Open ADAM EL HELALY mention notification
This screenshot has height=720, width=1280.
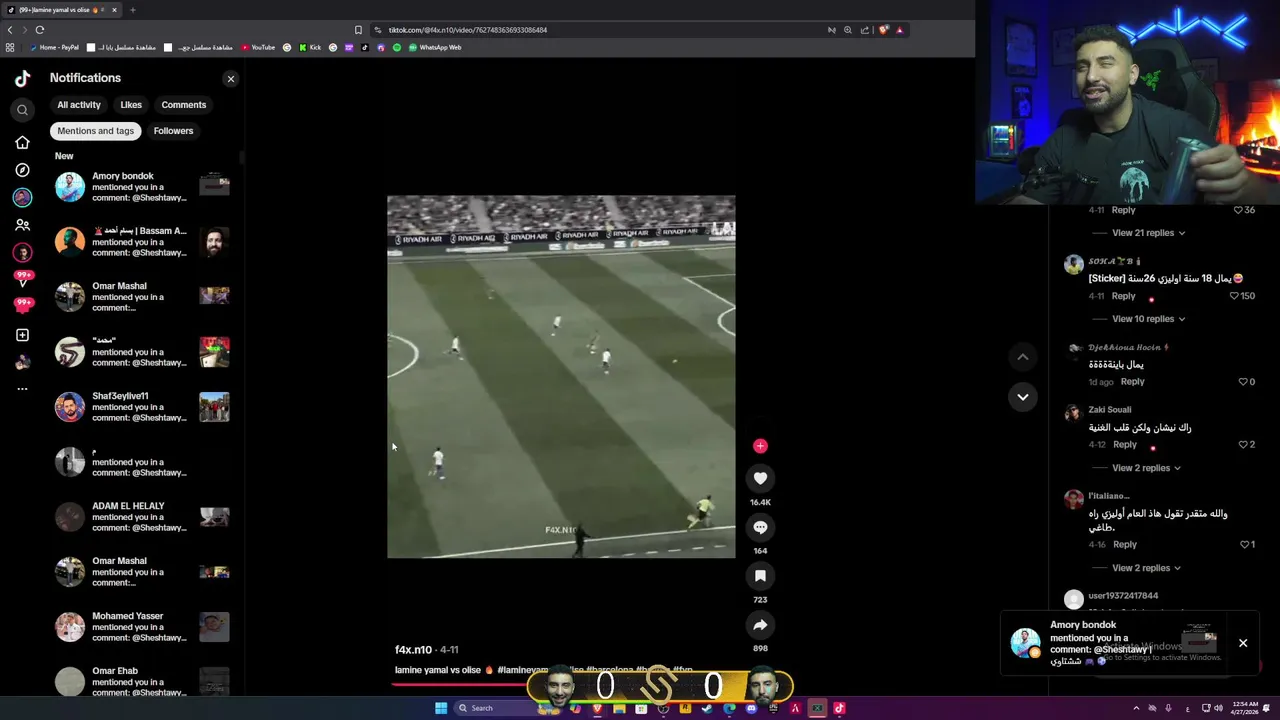(x=142, y=517)
